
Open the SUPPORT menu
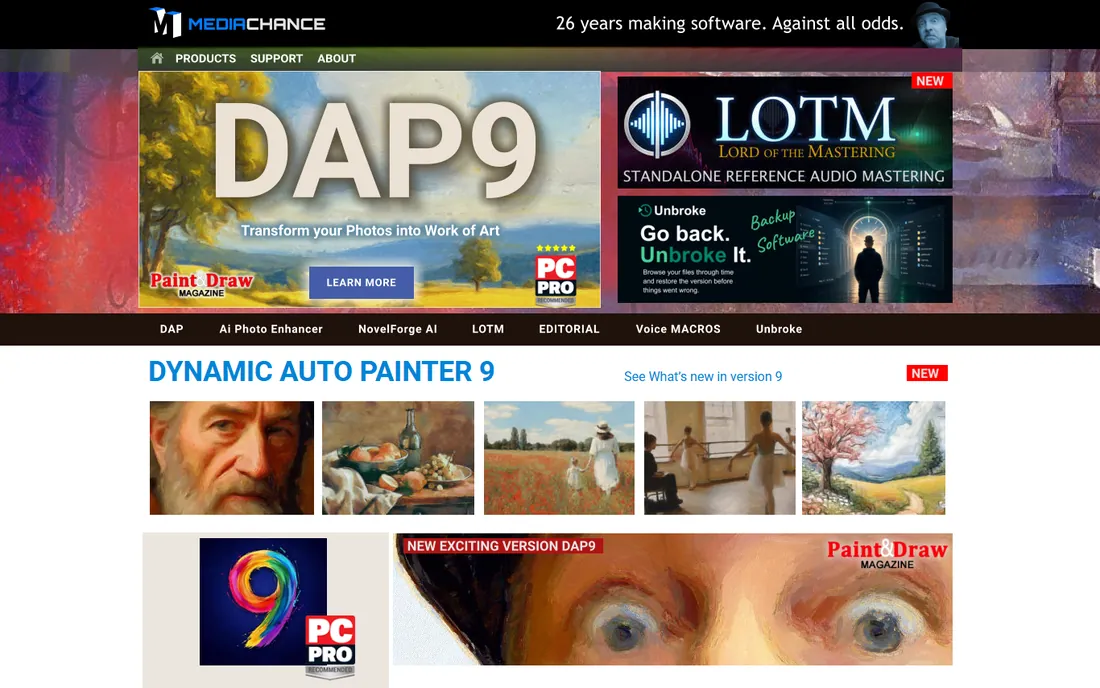pyautogui.click(x=276, y=58)
